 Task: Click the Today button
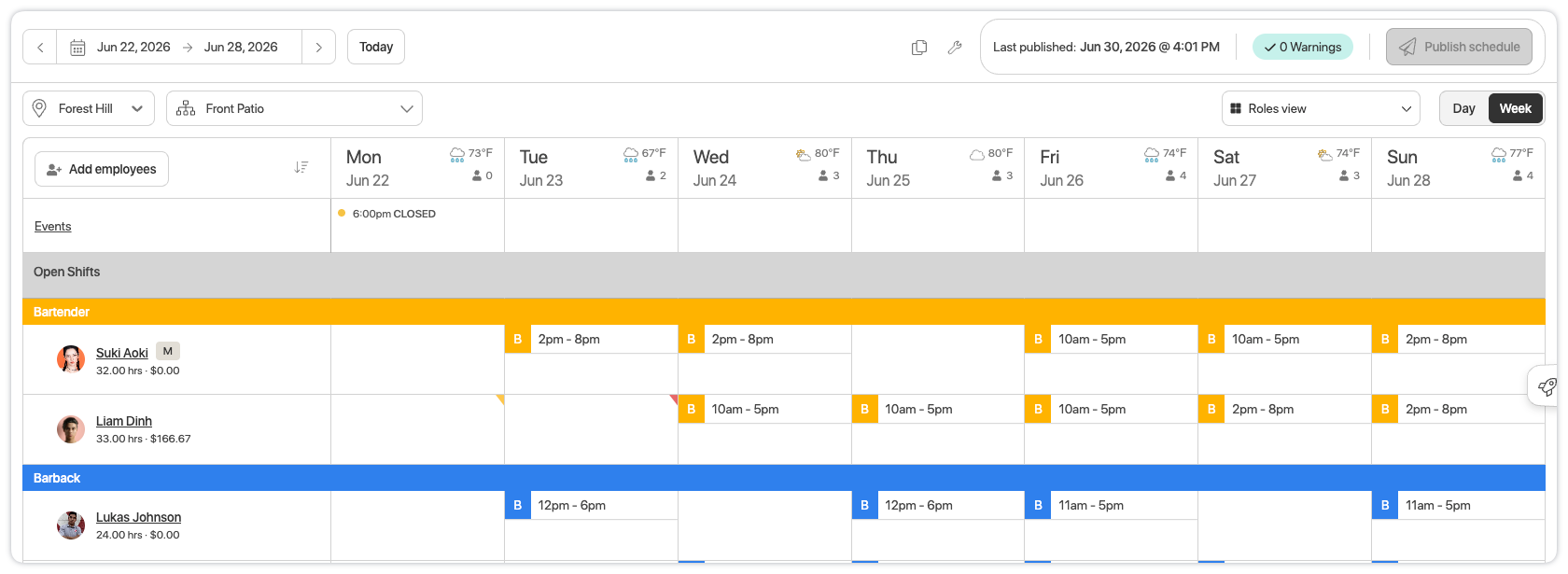(x=376, y=47)
